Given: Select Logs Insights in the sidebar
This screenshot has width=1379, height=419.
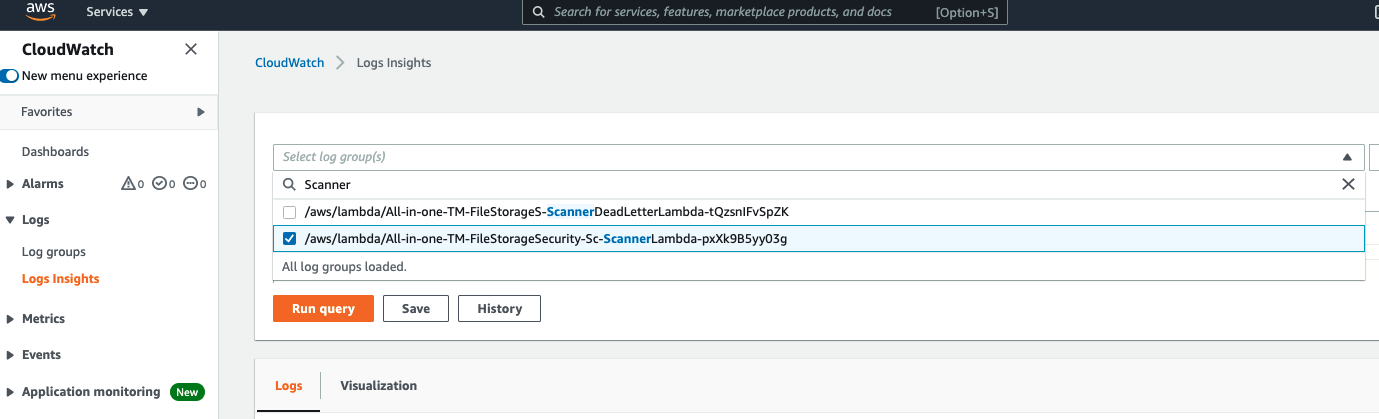Looking at the screenshot, I should tap(61, 279).
